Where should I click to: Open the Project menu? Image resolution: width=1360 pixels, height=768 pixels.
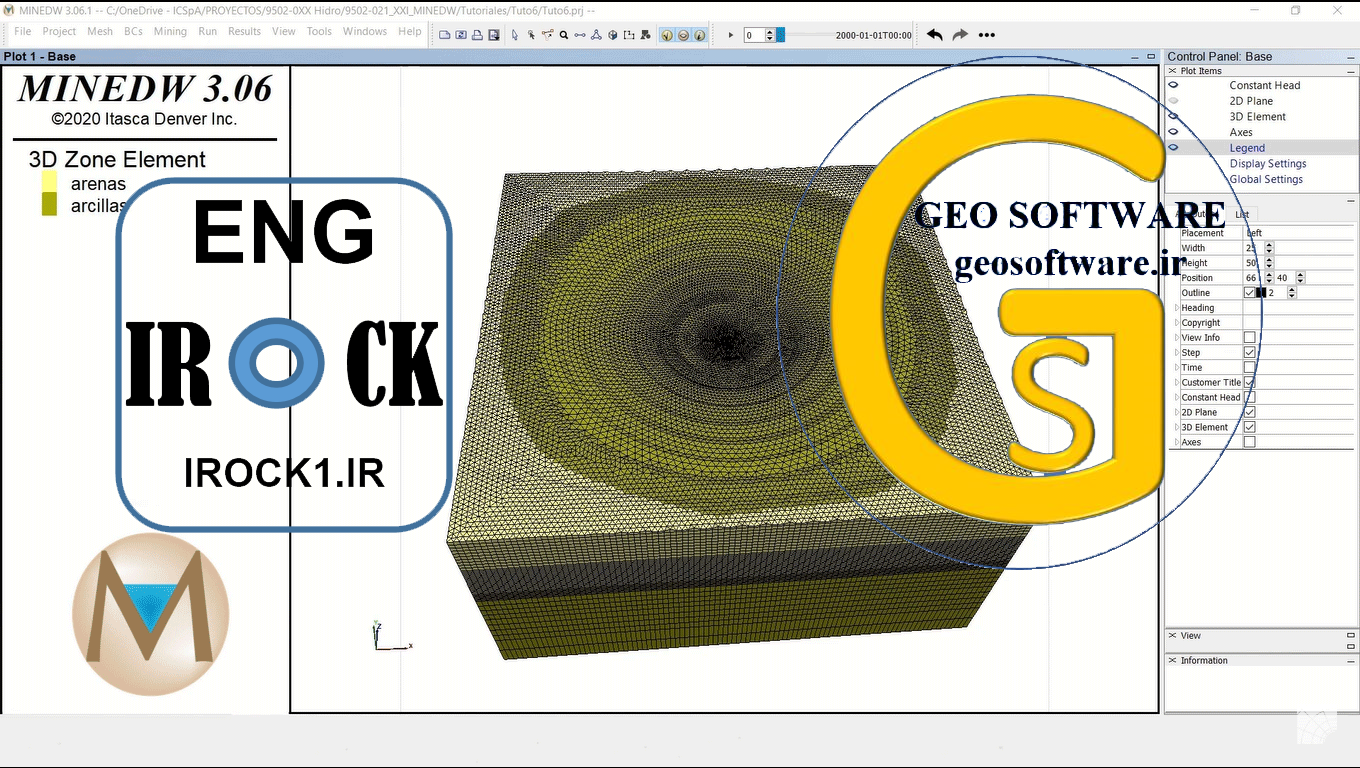(x=59, y=32)
